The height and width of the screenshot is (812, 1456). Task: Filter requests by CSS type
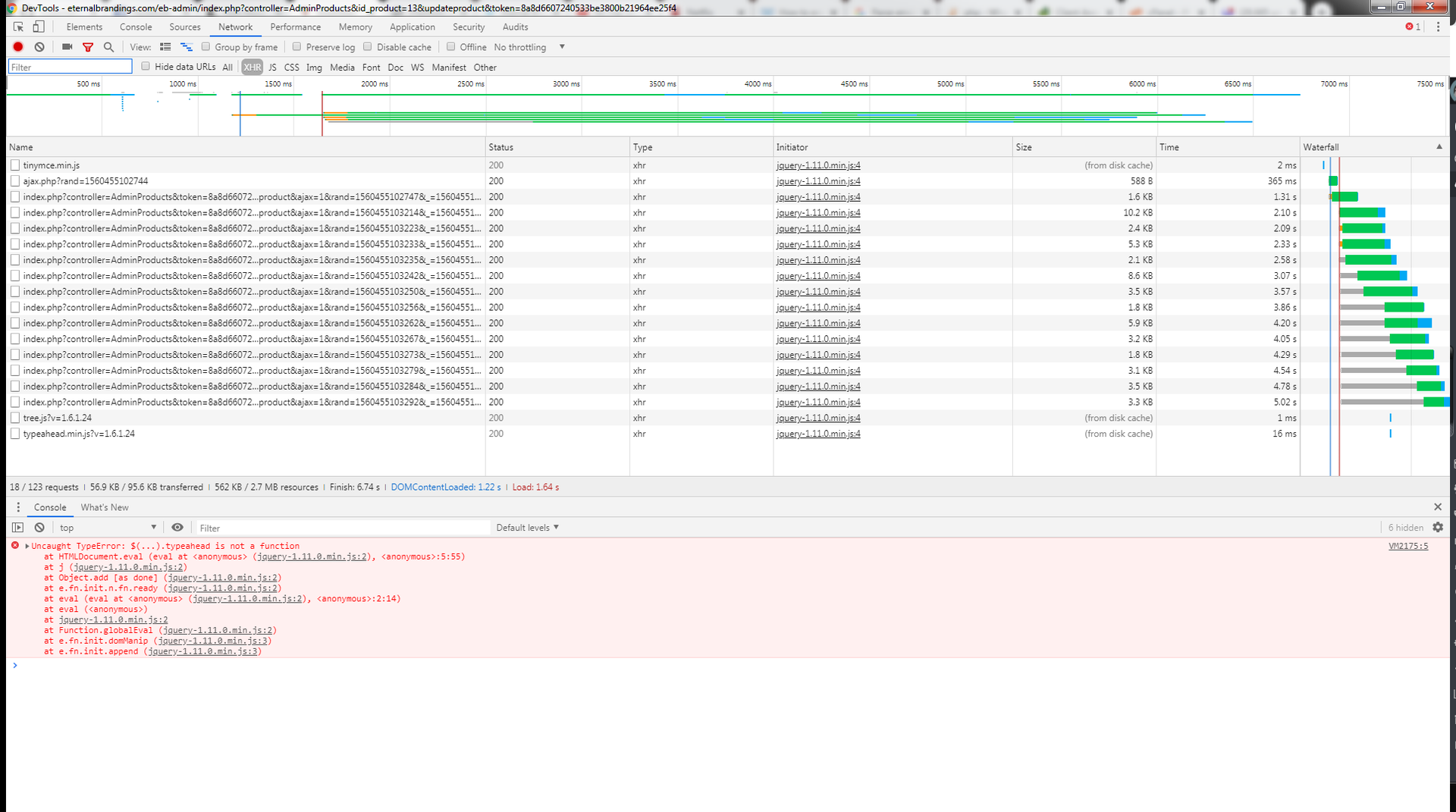click(292, 67)
